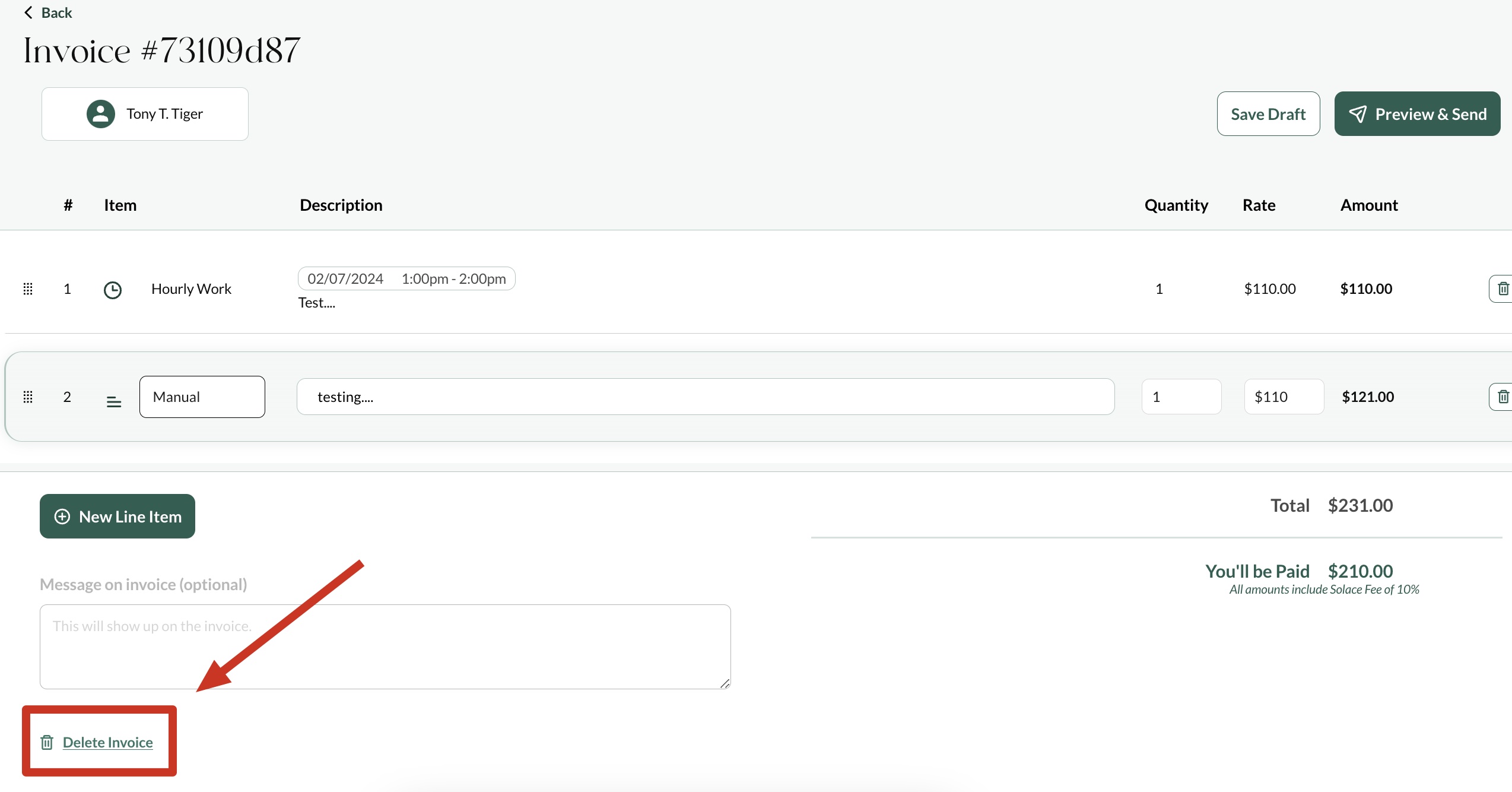Screen dimensions: 1512x792
Task: Edit quantity field in row 2
Action: (1181, 397)
